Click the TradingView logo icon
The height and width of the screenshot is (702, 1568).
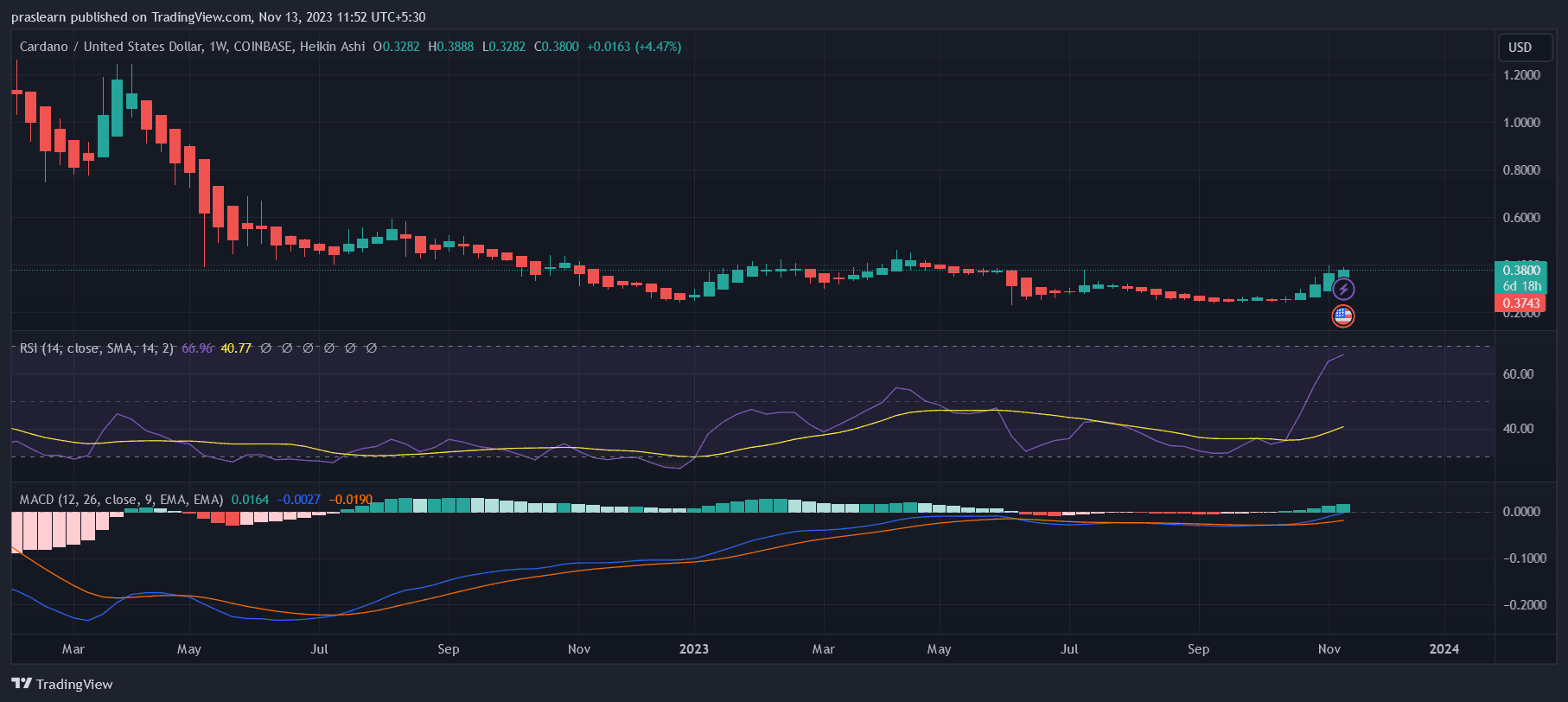click(22, 684)
